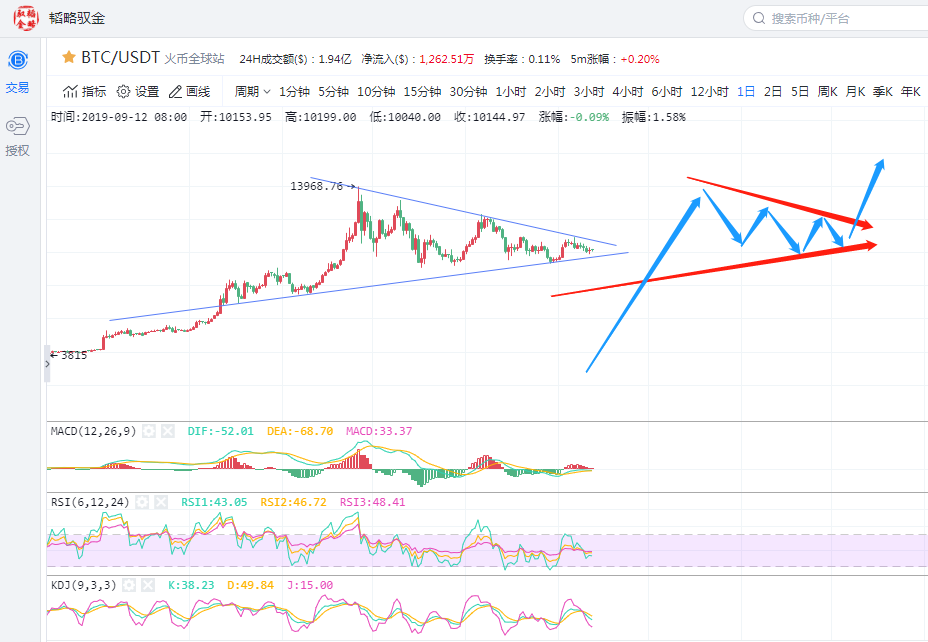This screenshot has height=642, width=928.
Task: Switch to the 2日 interval
Action: point(773,92)
